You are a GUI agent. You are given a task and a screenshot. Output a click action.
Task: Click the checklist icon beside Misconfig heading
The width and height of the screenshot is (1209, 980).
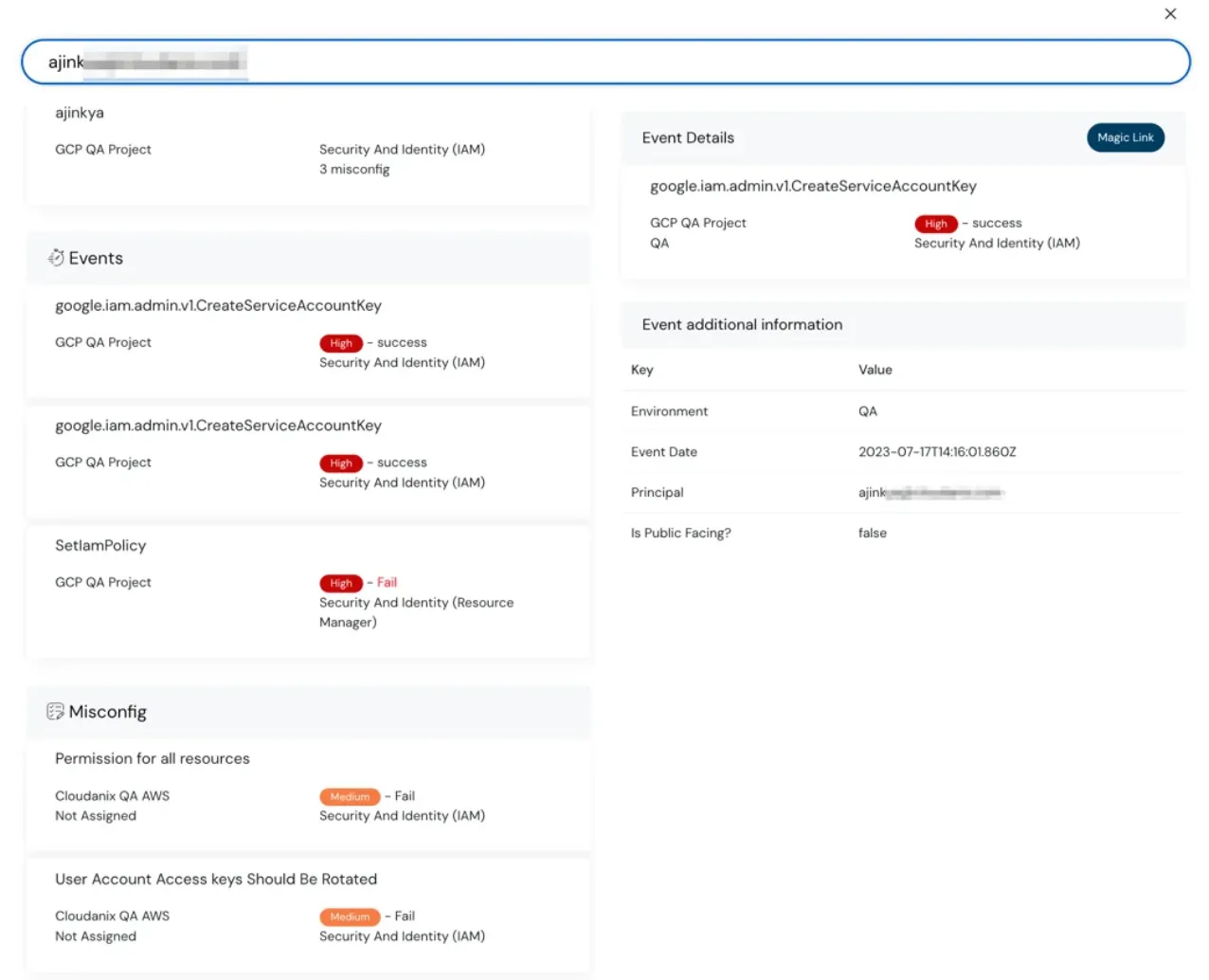(x=56, y=711)
